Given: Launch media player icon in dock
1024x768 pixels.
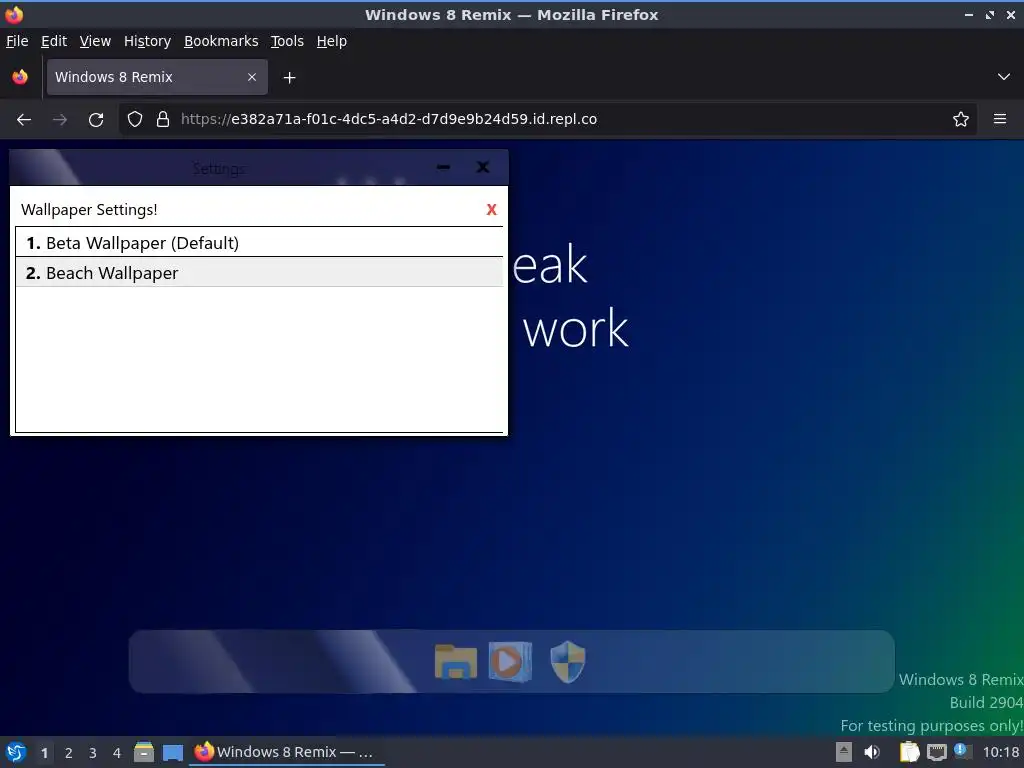Looking at the screenshot, I should click(x=510, y=662).
